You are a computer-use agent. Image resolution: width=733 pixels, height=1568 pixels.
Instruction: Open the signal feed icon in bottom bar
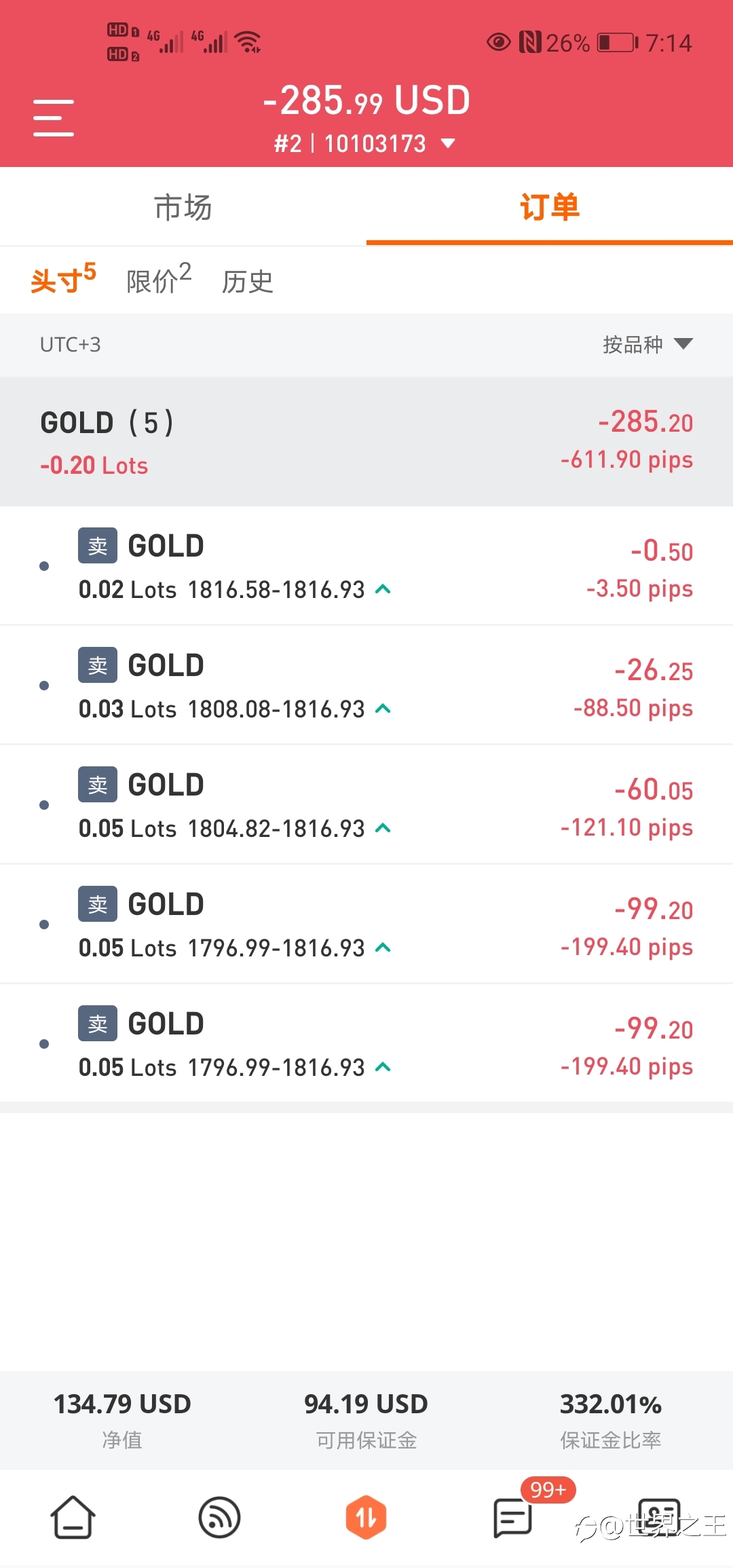coord(219,1518)
